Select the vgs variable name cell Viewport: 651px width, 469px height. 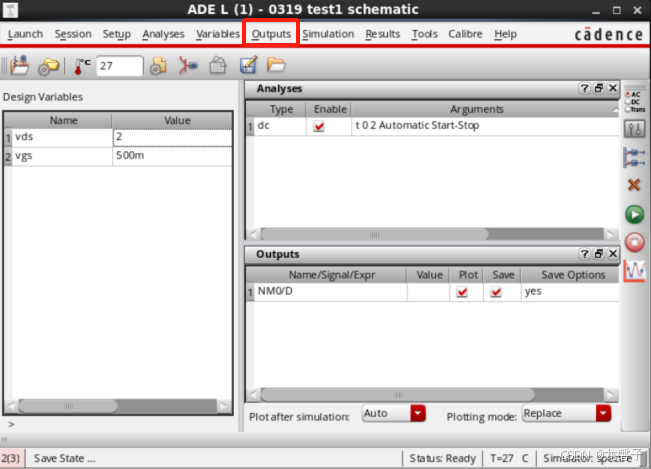pos(62,156)
